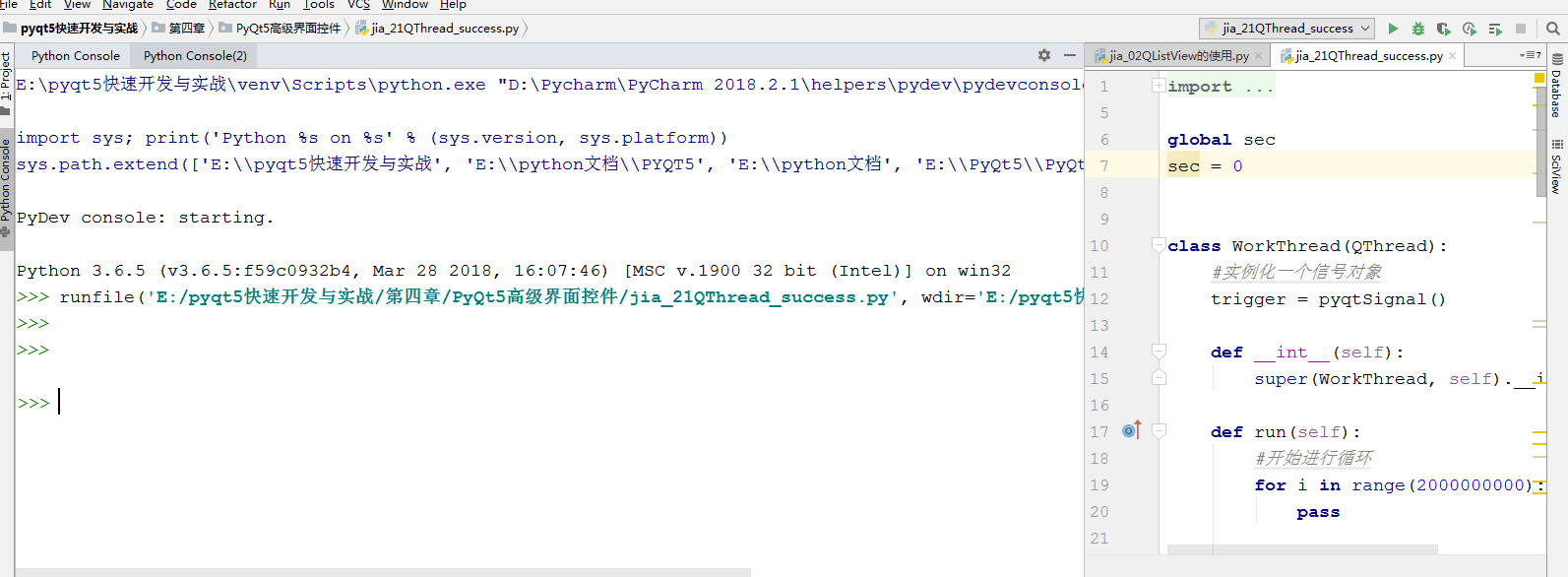Open the Run menu
Screen dimensions: 1568x577
[280, 5]
